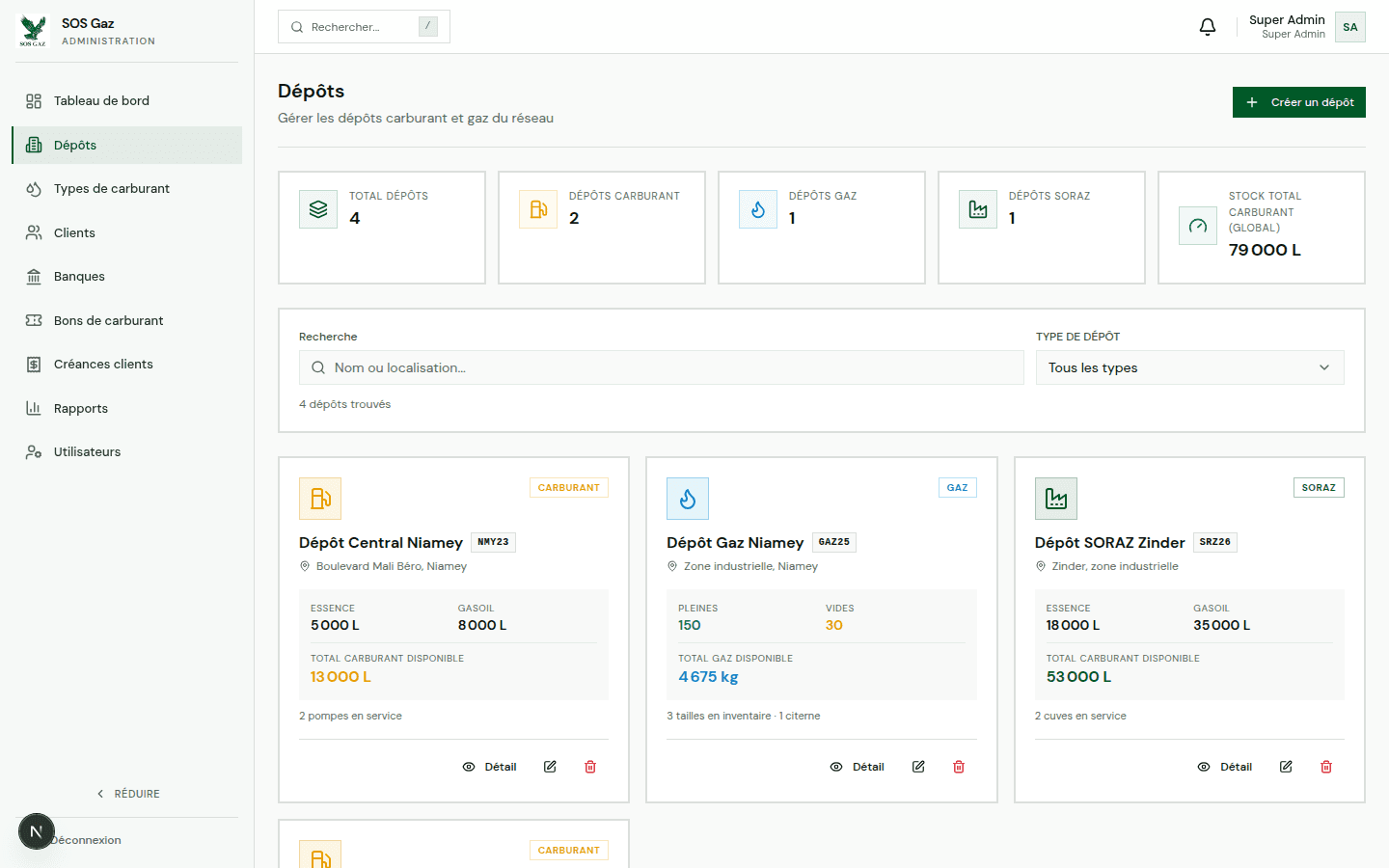Viewport: 1389px width, 868px height.
Task: Click the SORAZ tag on Dépôt SORAZ Zinder
Action: (1319, 488)
